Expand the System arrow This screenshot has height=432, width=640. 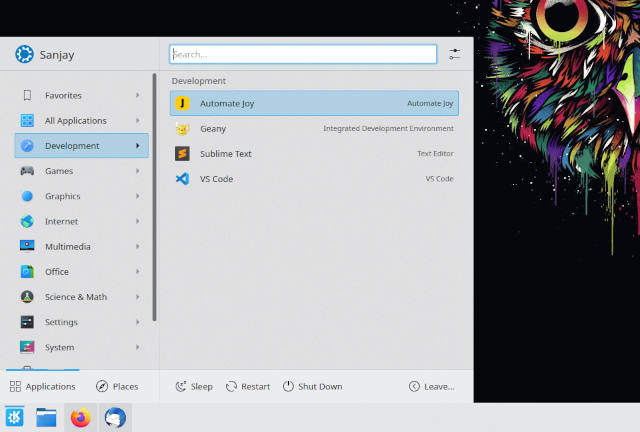138,347
